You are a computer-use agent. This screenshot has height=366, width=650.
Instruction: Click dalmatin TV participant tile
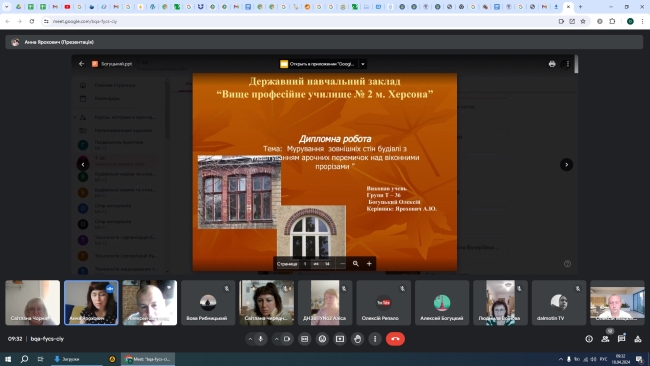[x=559, y=303]
